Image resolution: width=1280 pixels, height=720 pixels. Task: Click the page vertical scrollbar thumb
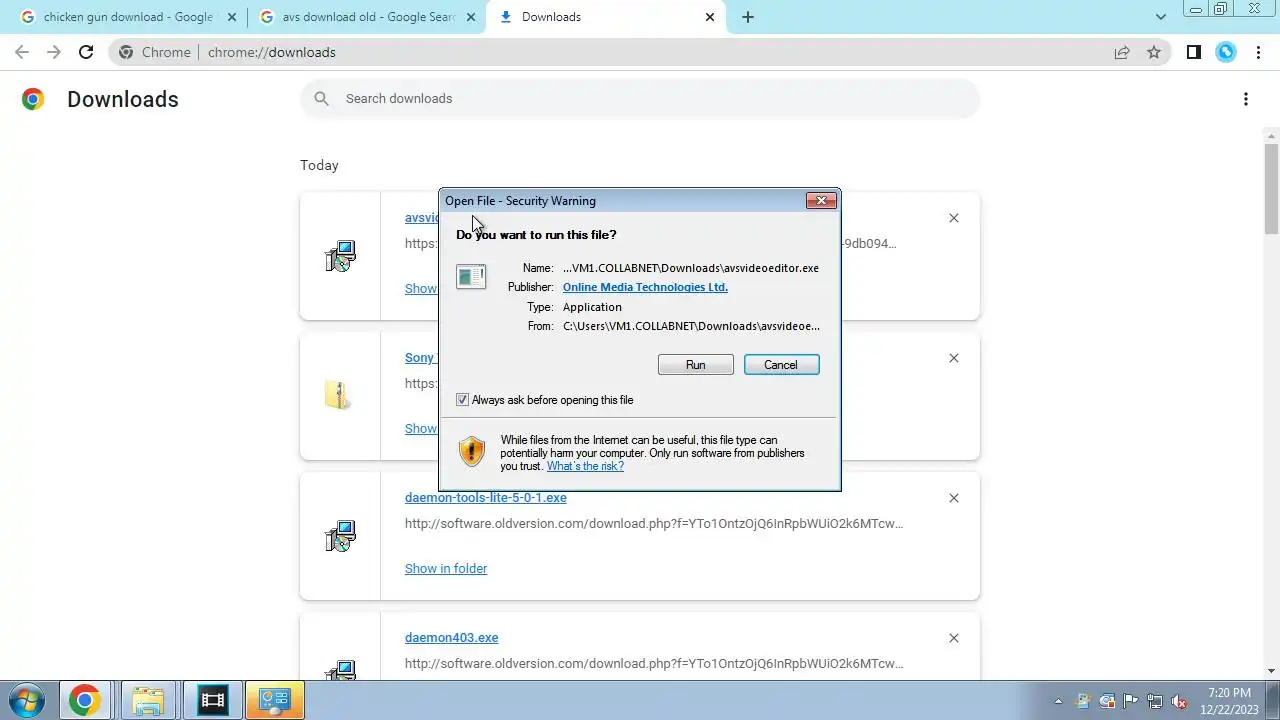click(1271, 189)
